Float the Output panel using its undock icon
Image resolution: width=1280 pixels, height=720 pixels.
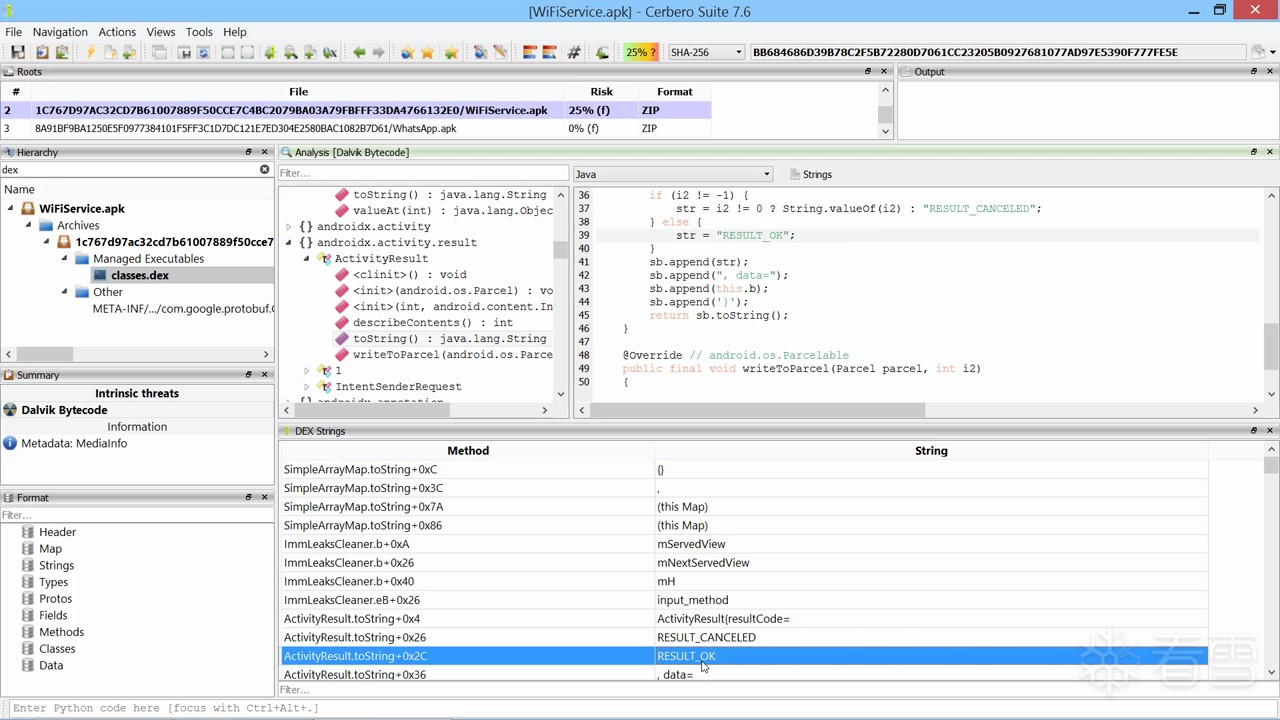[1253, 72]
